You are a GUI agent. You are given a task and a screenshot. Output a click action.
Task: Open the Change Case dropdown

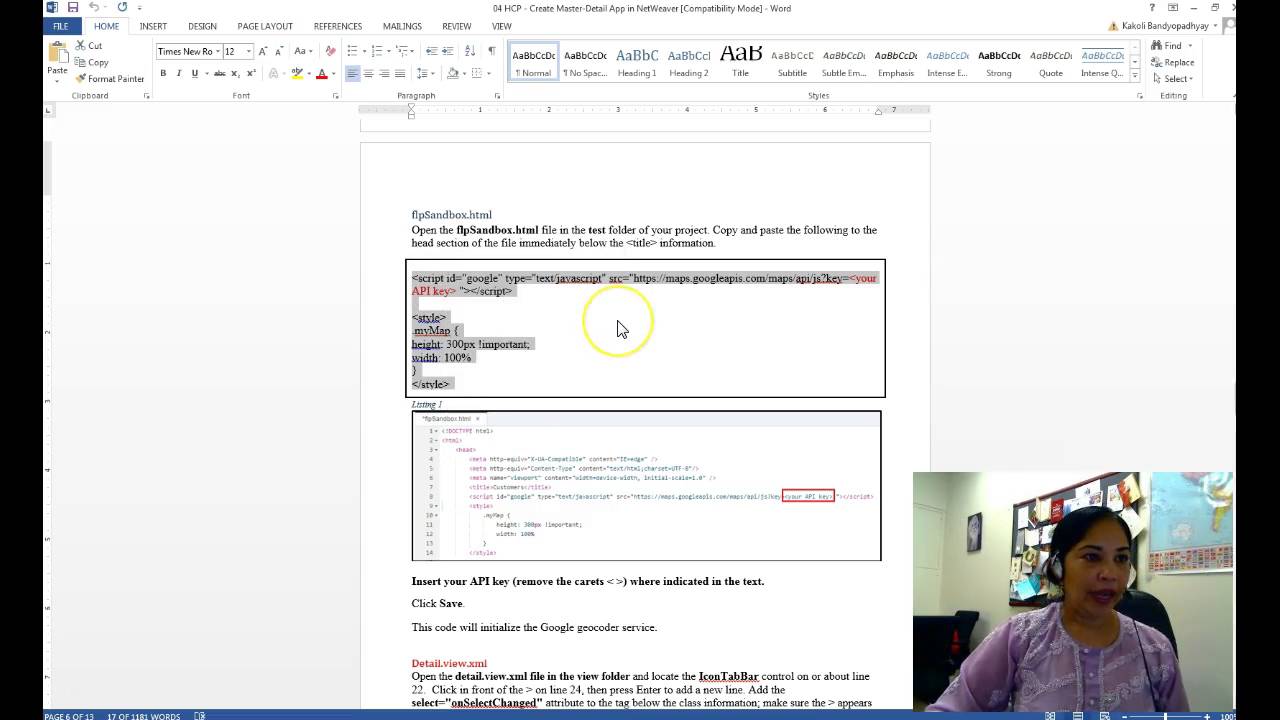coord(302,51)
